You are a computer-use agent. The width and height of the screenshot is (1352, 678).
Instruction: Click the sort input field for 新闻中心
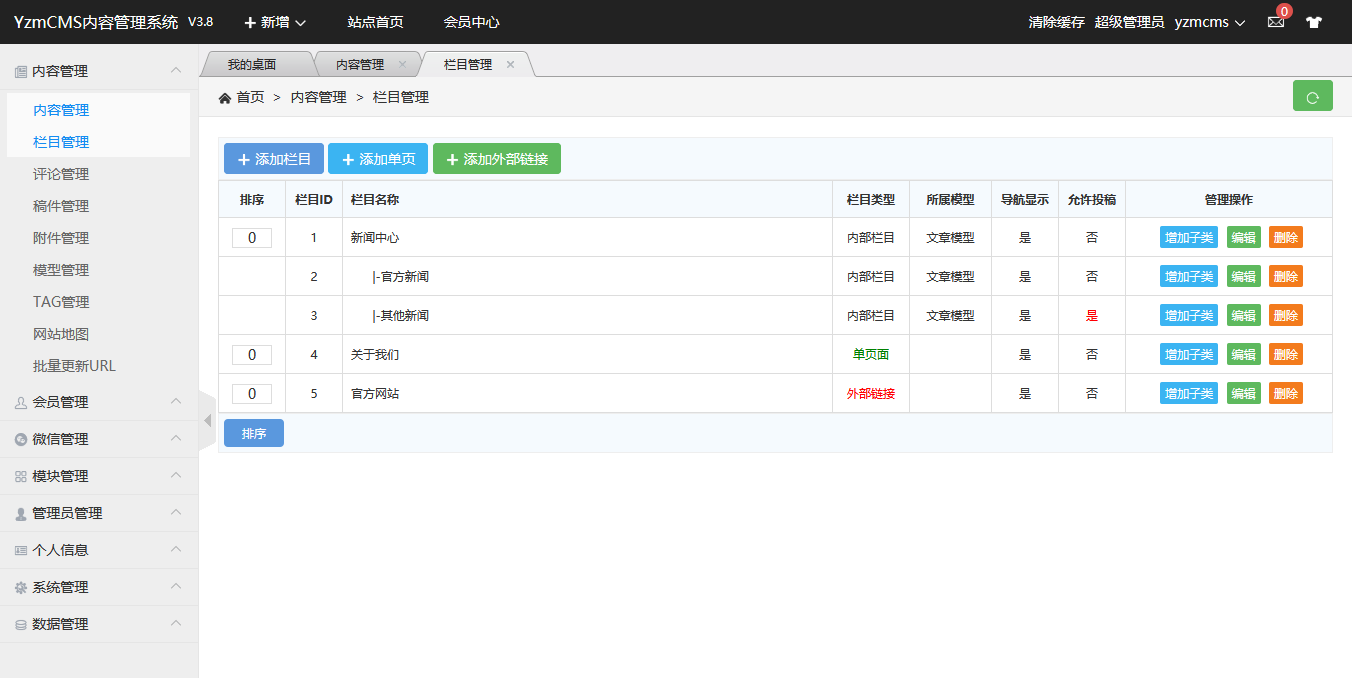point(252,238)
